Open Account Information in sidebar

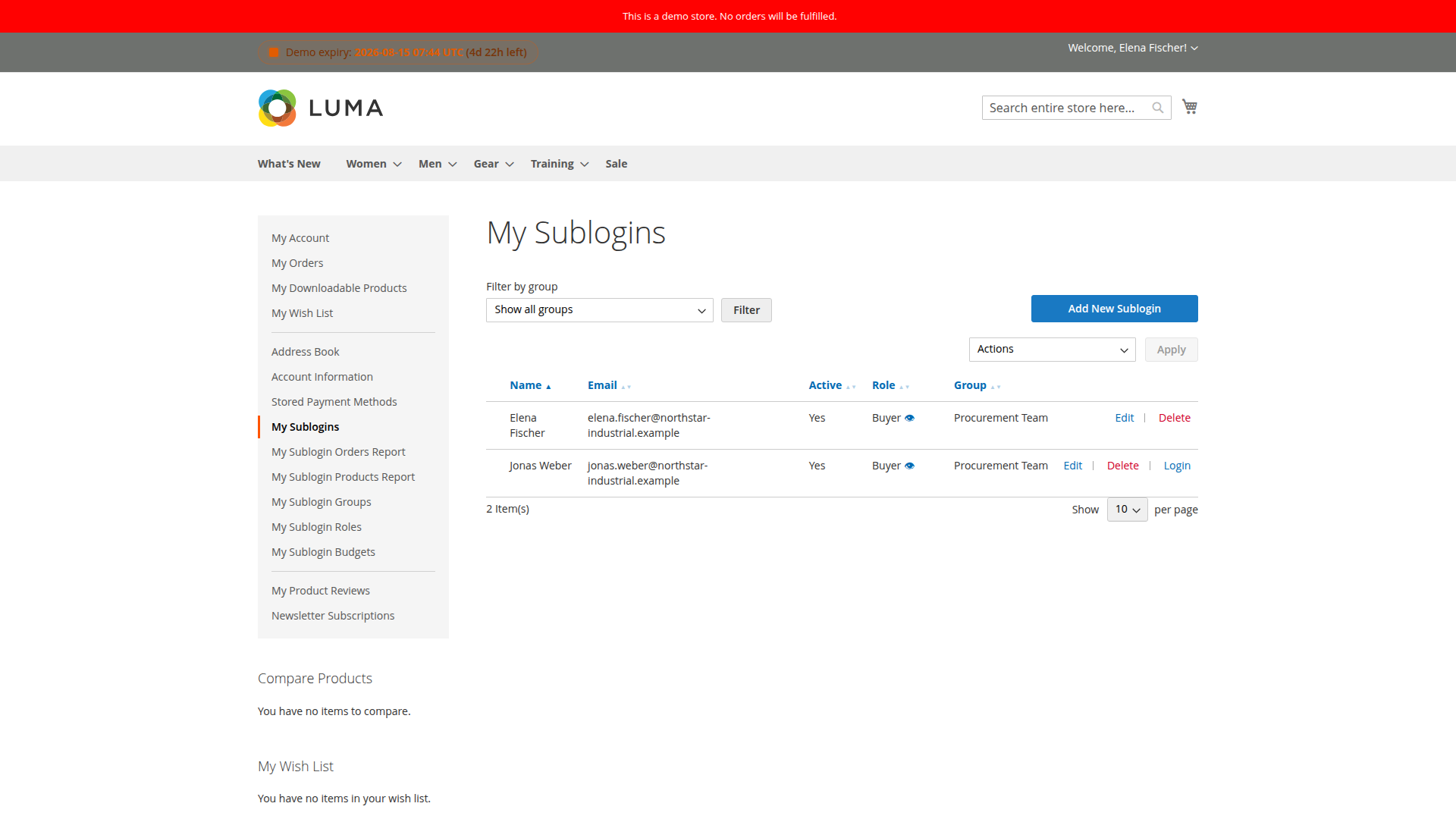pyautogui.click(x=322, y=377)
